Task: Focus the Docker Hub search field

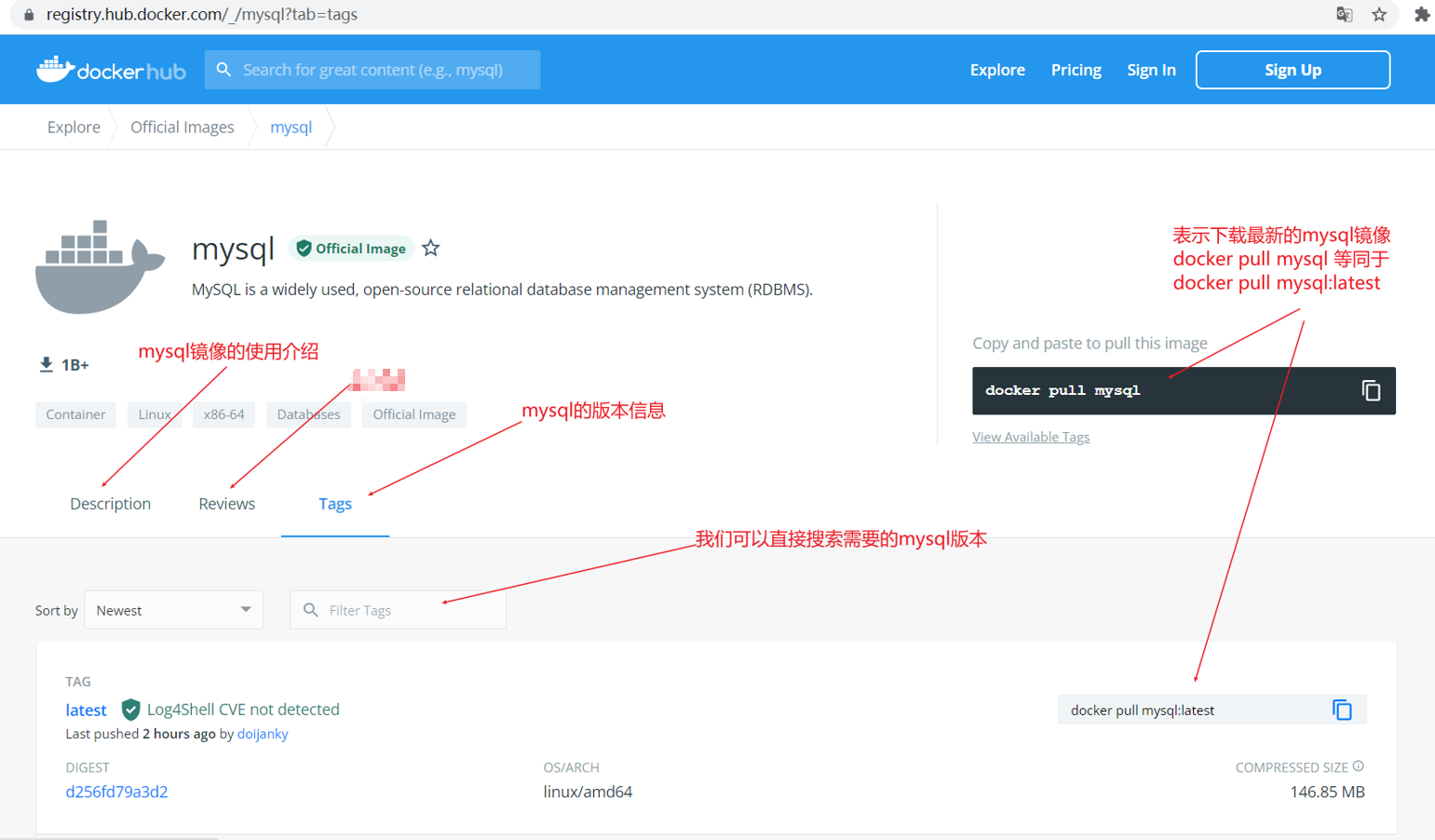Action: [372, 70]
